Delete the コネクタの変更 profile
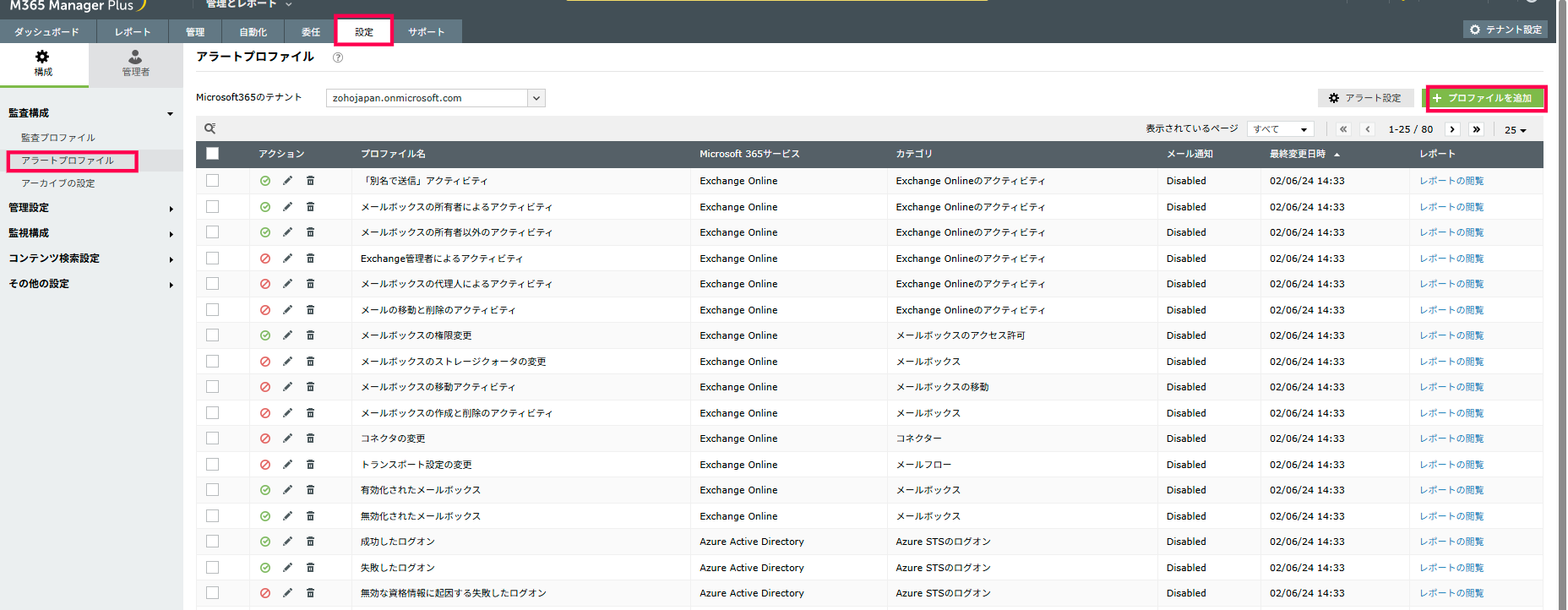 (x=310, y=438)
